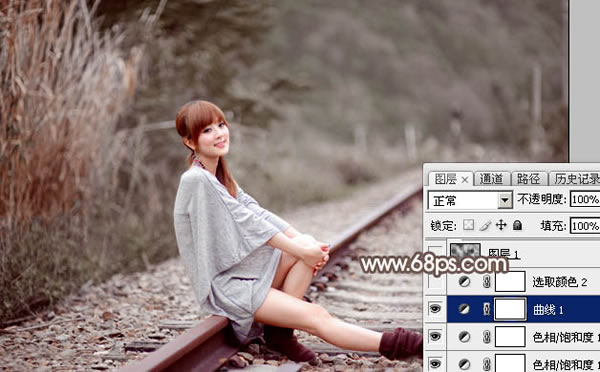This screenshot has width=600, height=372.
Task: Hide the 曲线 1 layer using its eye
Action: [435, 308]
